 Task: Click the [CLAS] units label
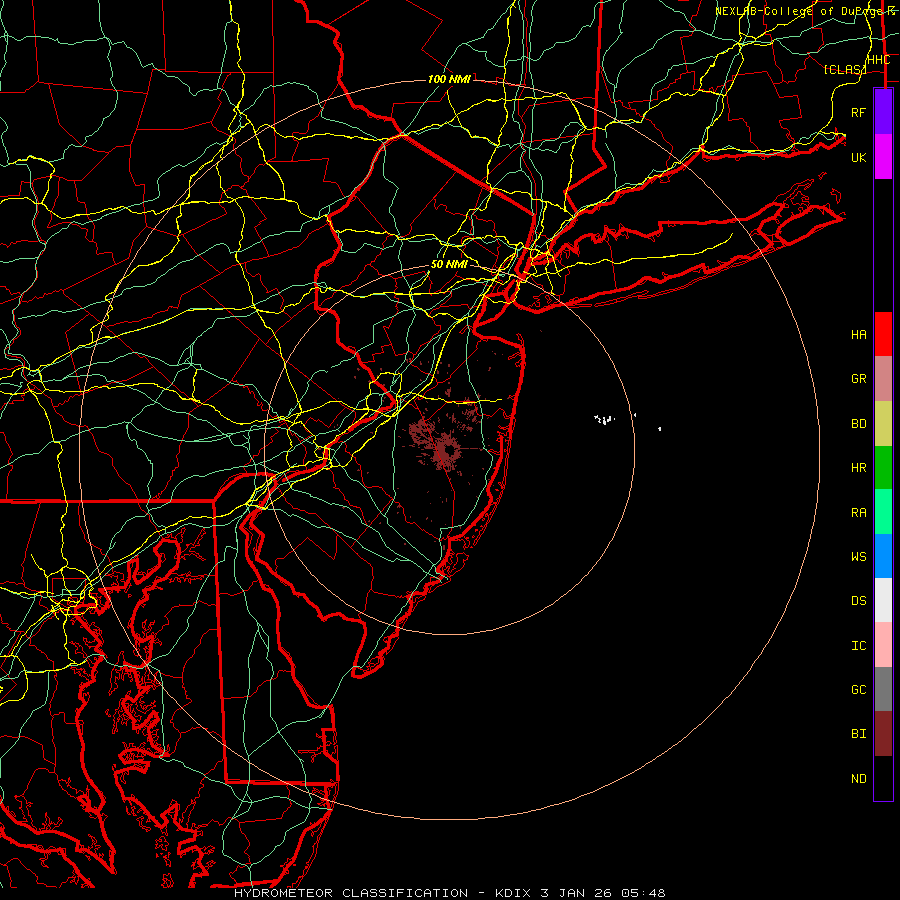[x=845, y=69]
